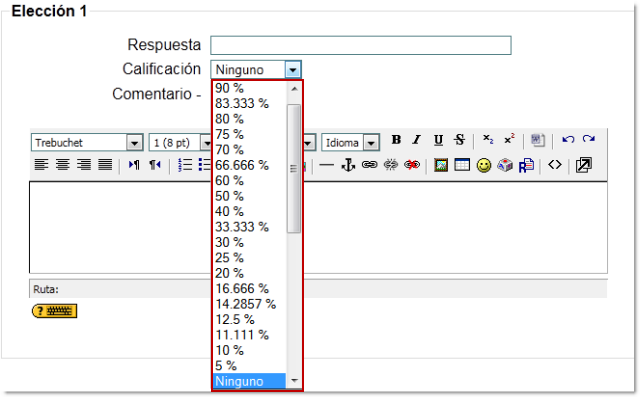This screenshot has width=640, height=397.
Task: Select 5 % grade option
Action: (249, 366)
